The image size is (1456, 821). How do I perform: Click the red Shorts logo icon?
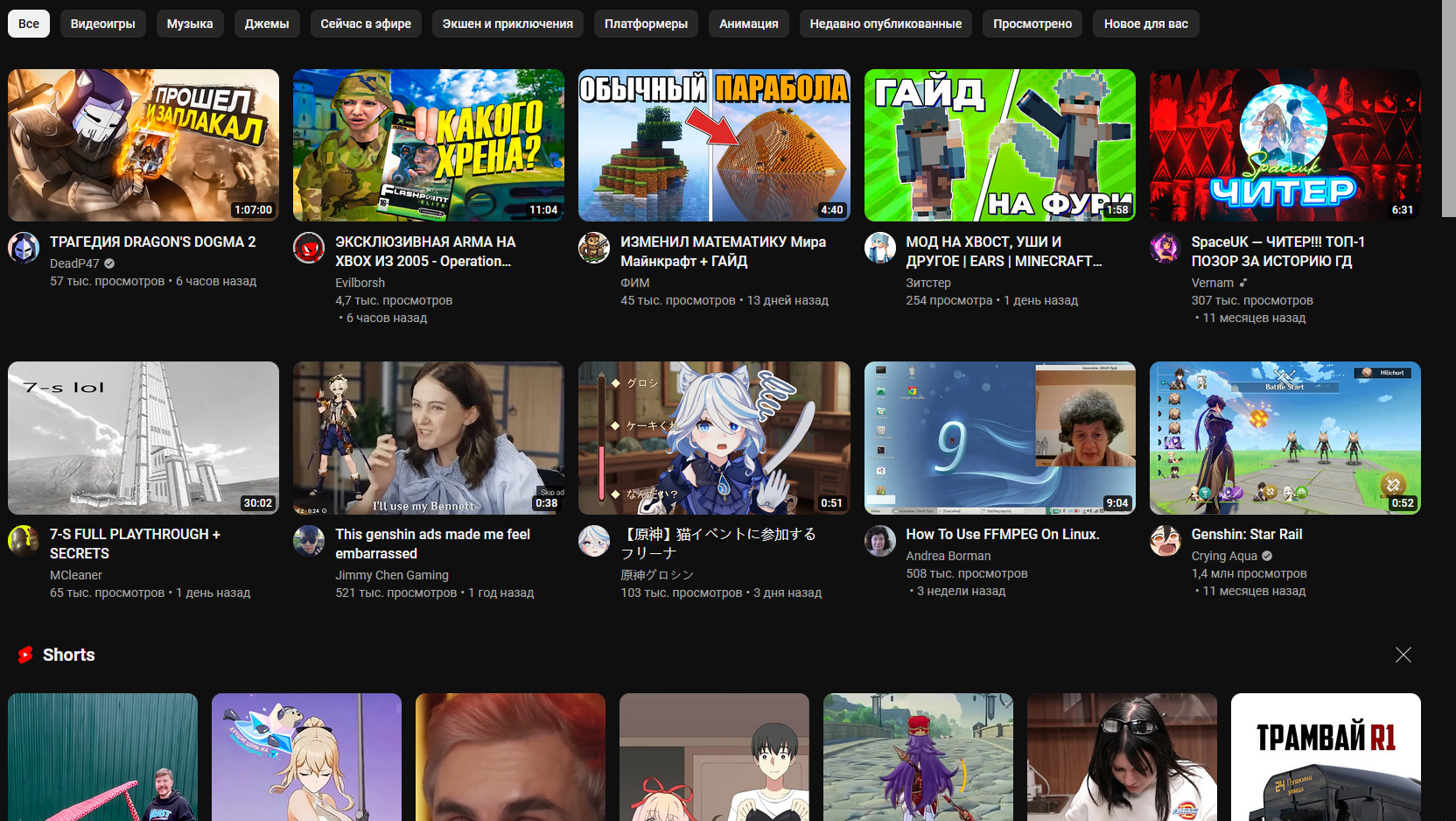coord(25,655)
